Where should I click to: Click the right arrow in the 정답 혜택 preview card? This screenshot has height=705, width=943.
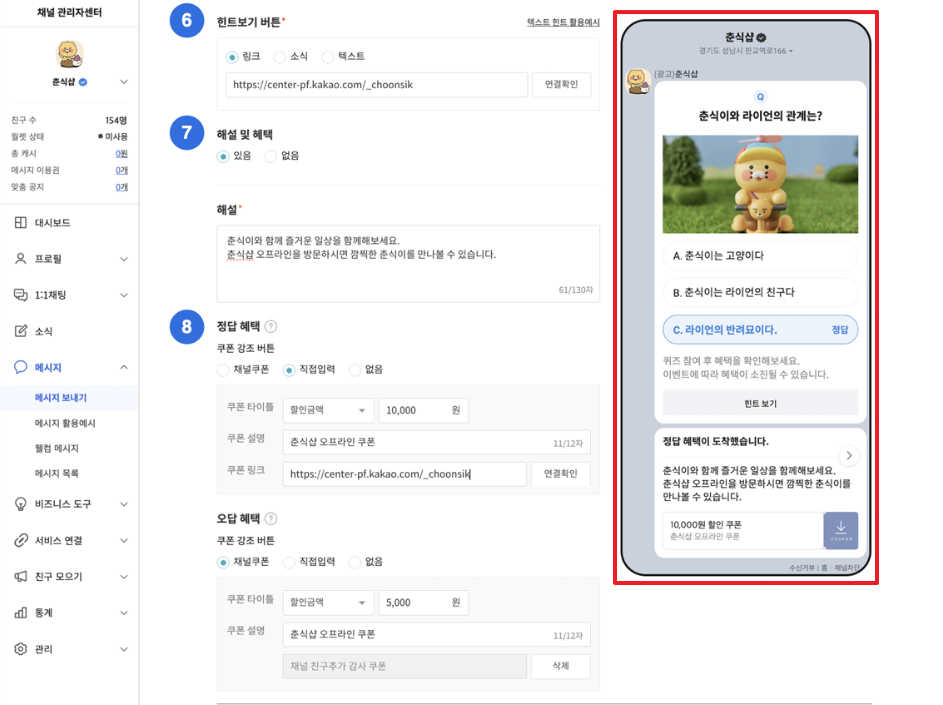pyautogui.click(x=849, y=455)
